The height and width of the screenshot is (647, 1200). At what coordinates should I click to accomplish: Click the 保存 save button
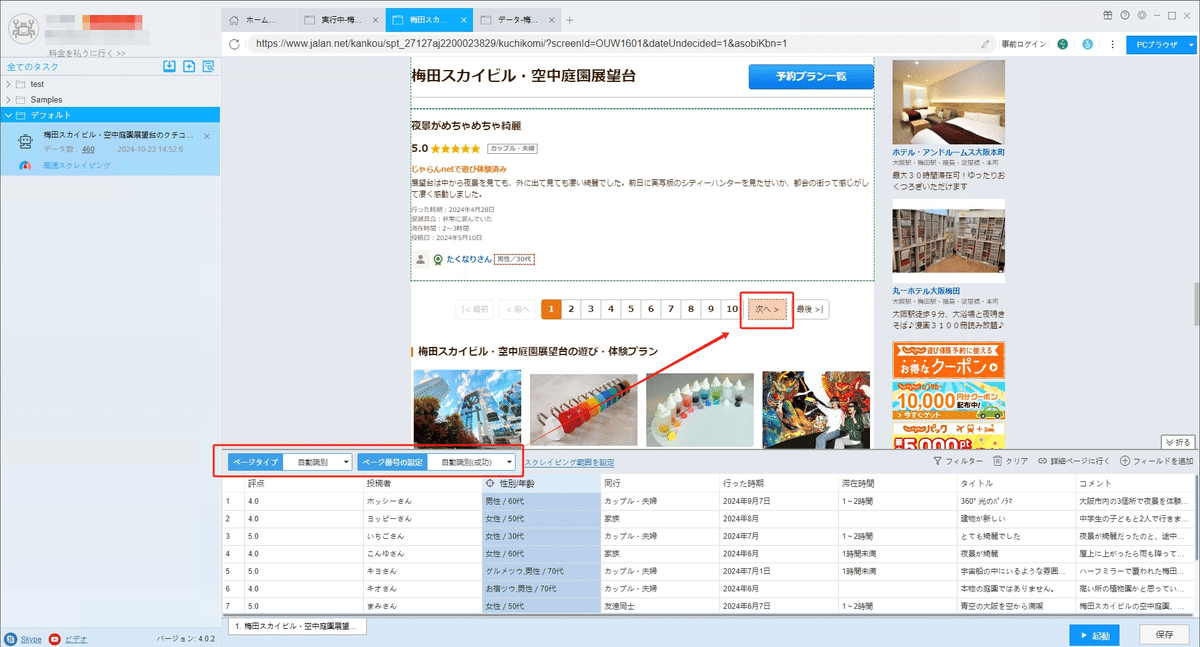1164,635
